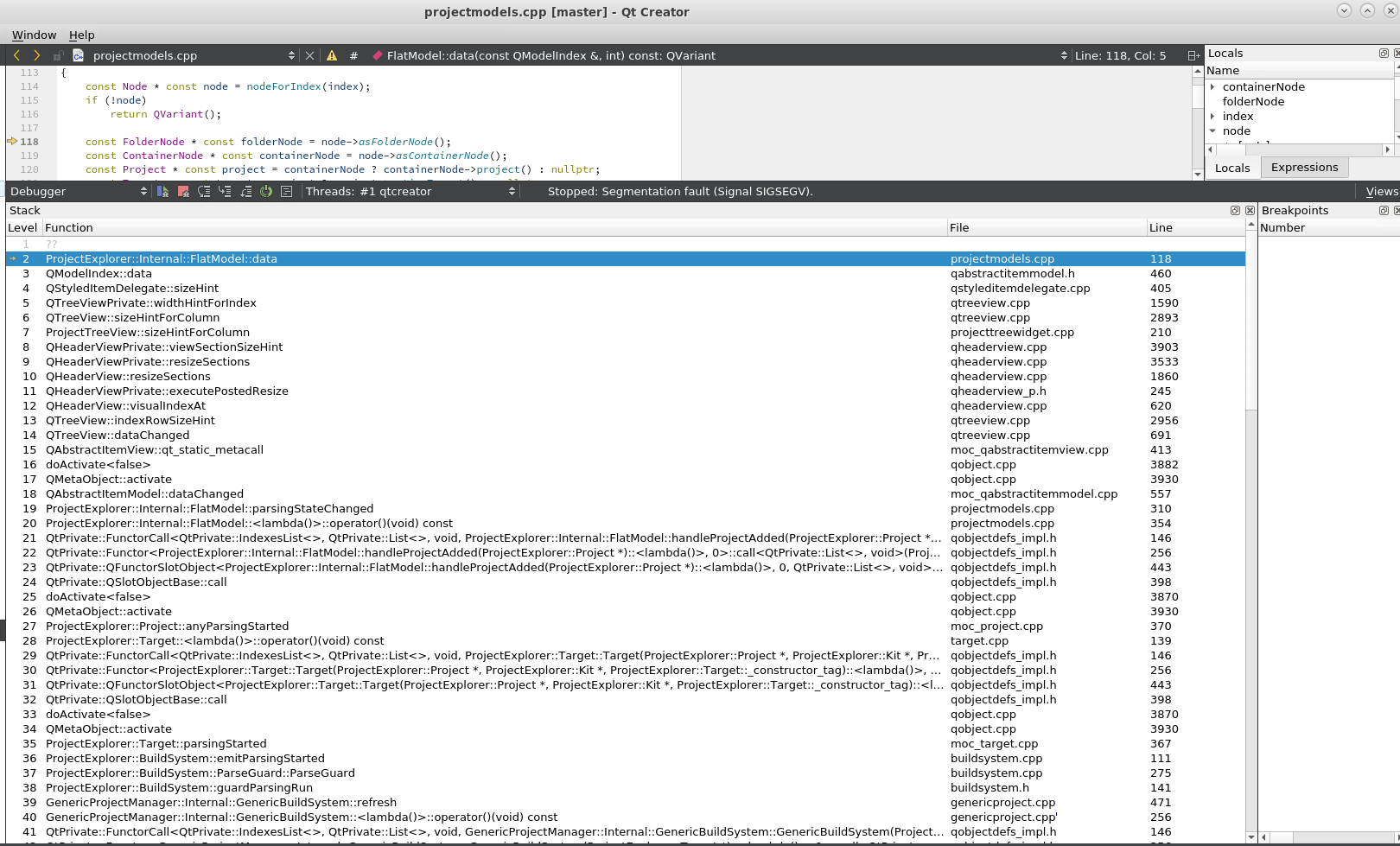Viewport: 1400px width, 846px height.
Task: Go forward with the editor's forward arrow
Action: point(36,55)
